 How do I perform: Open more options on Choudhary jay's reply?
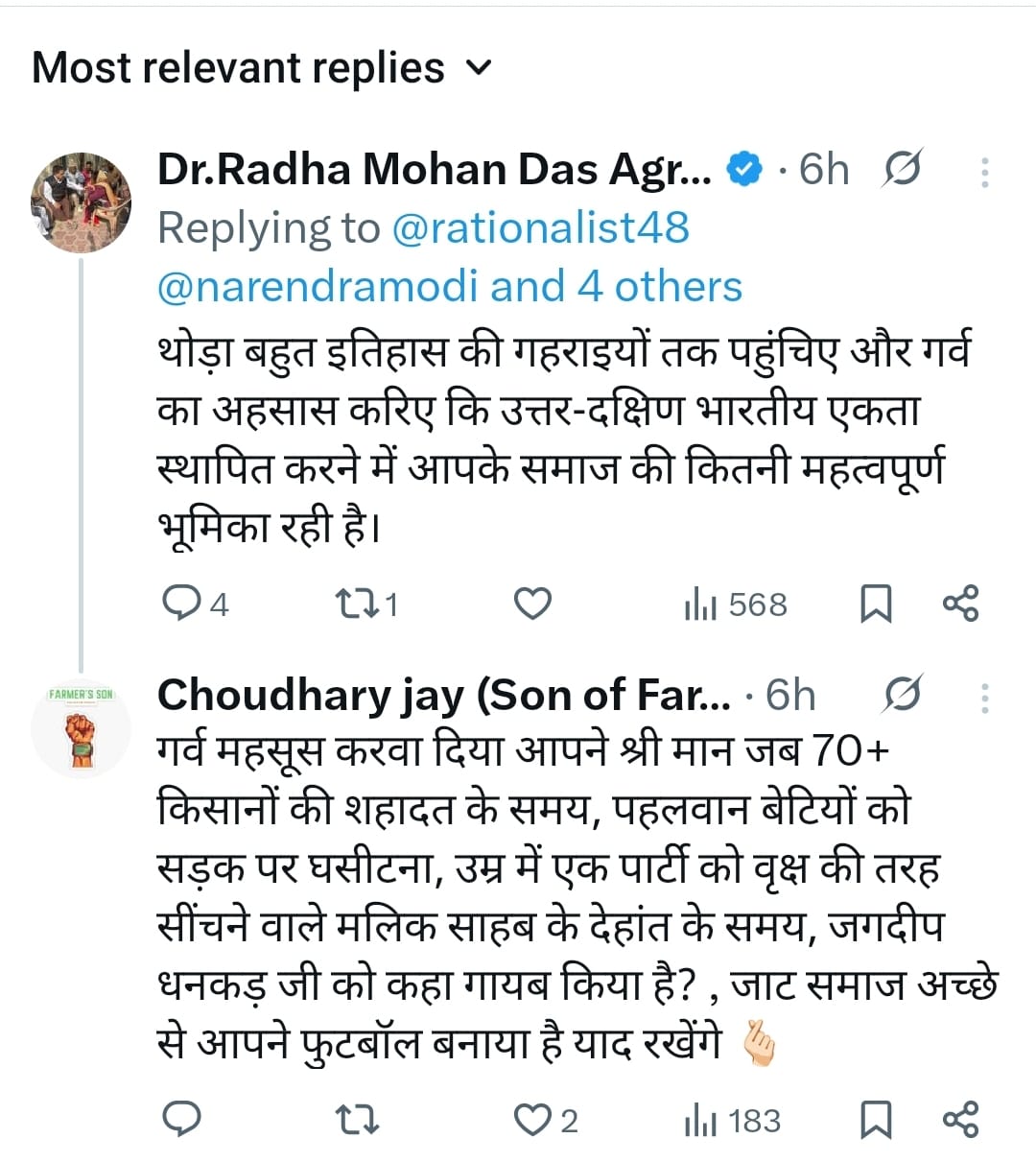click(x=984, y=697)
